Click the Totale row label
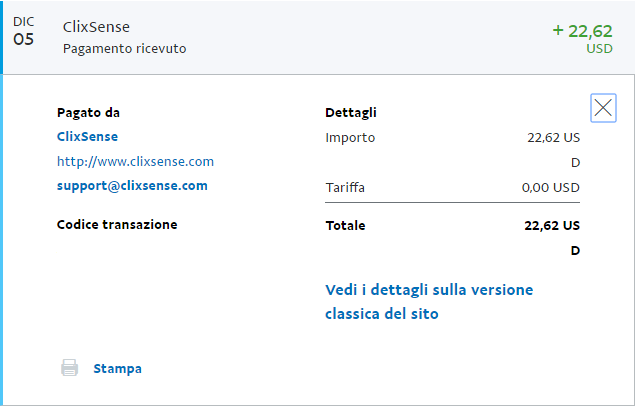This screenshot has height=406, width=635. 345,225
